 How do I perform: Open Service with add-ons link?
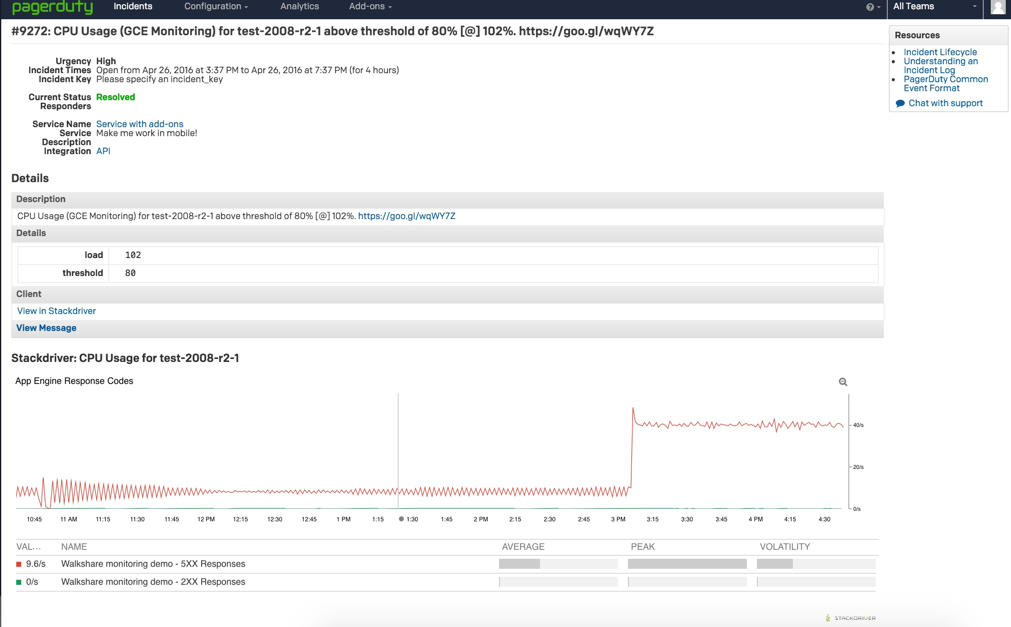tap(140, 124)
